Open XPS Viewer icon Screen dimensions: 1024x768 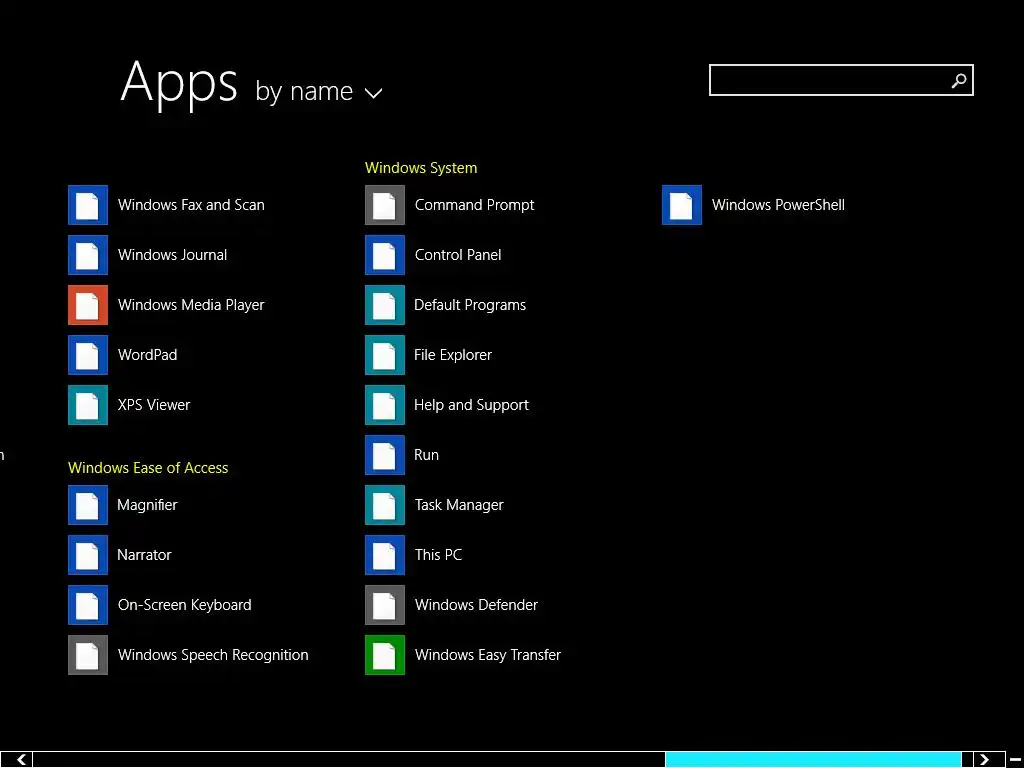(88, 405)
